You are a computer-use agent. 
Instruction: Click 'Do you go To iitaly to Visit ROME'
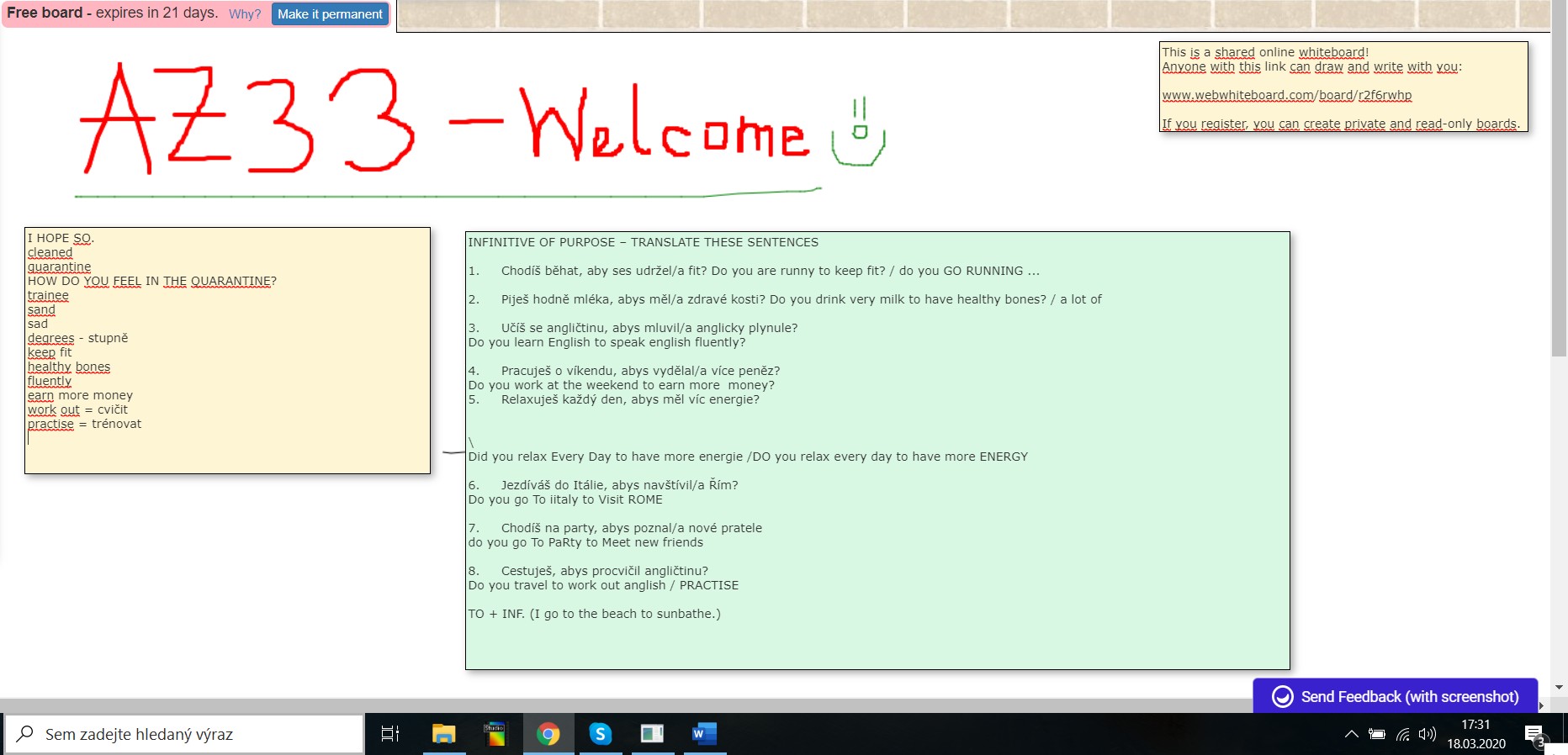(x=565, y=499)
